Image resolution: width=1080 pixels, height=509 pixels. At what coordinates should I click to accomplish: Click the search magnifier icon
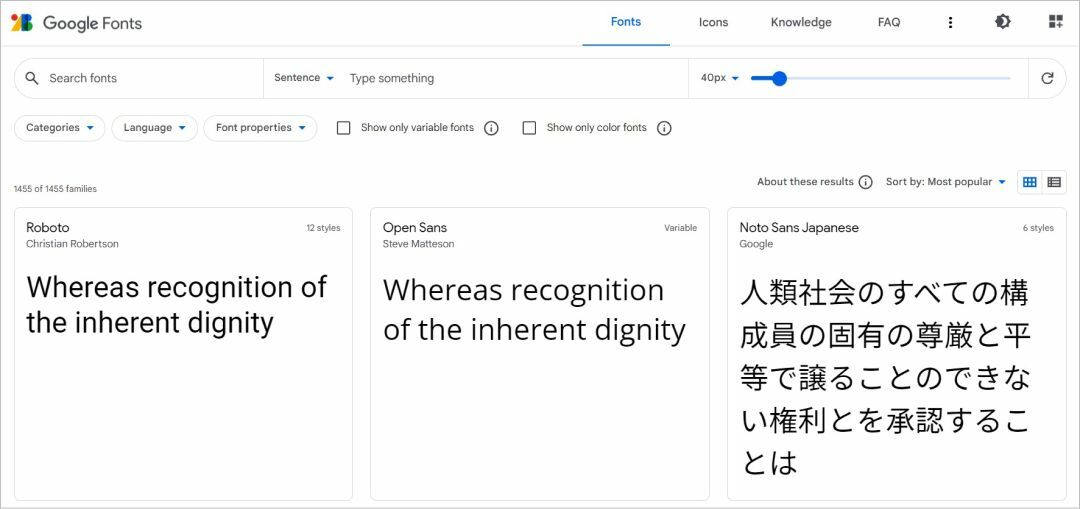click(x=32, y=78)
